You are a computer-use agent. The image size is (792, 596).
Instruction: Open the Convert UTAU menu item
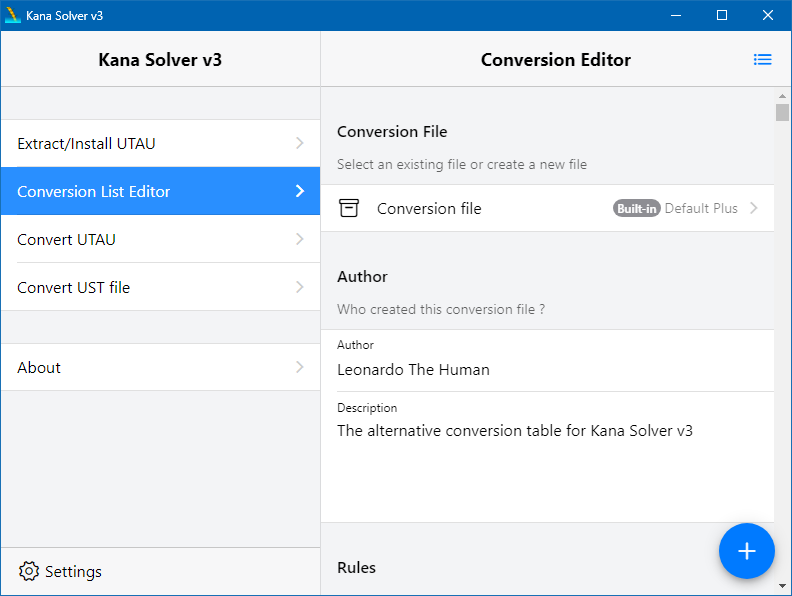pos(161,239)
